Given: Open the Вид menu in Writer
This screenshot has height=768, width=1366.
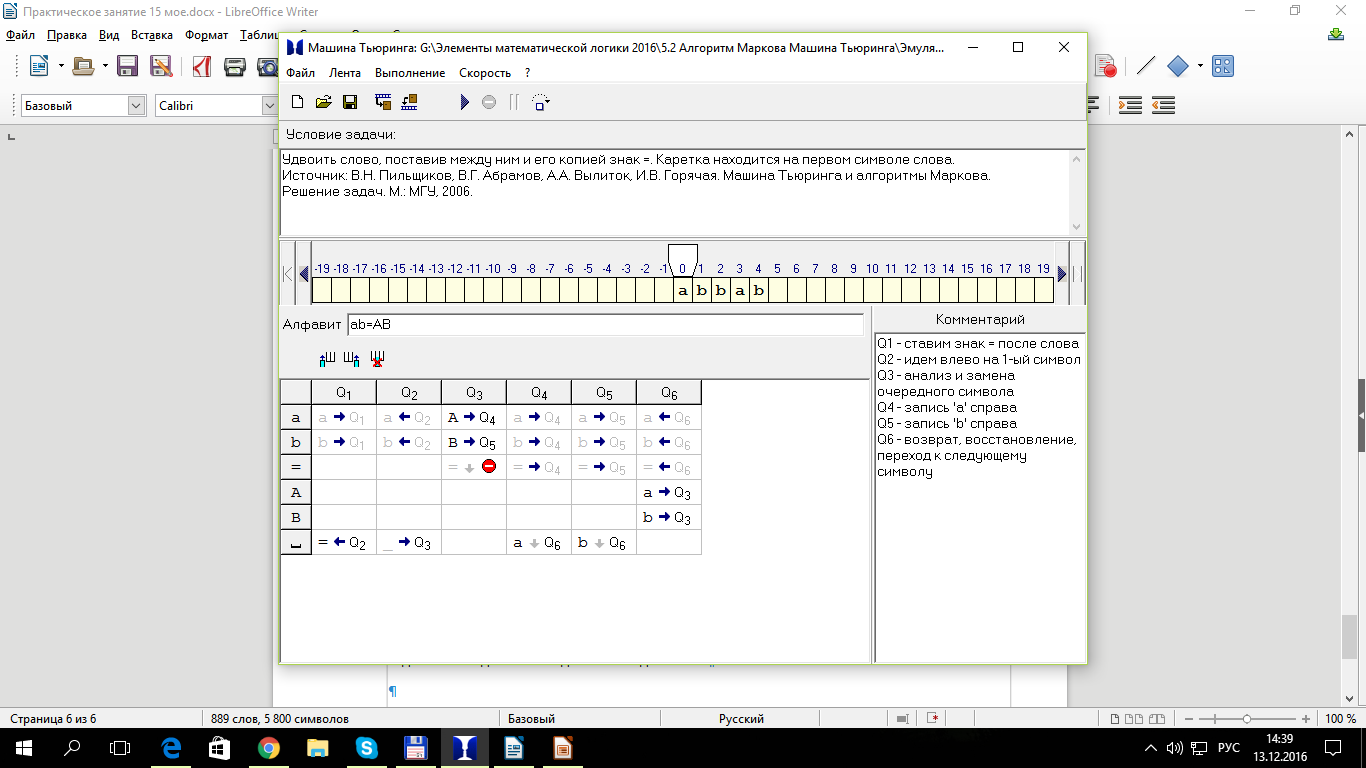Looking at the screenshot, I should 109,35.
